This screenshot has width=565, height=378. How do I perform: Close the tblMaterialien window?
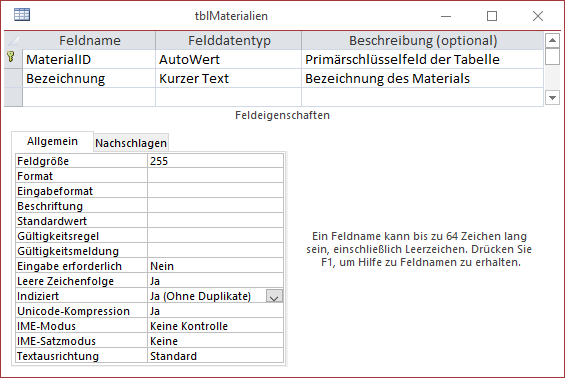coord(538,16)
